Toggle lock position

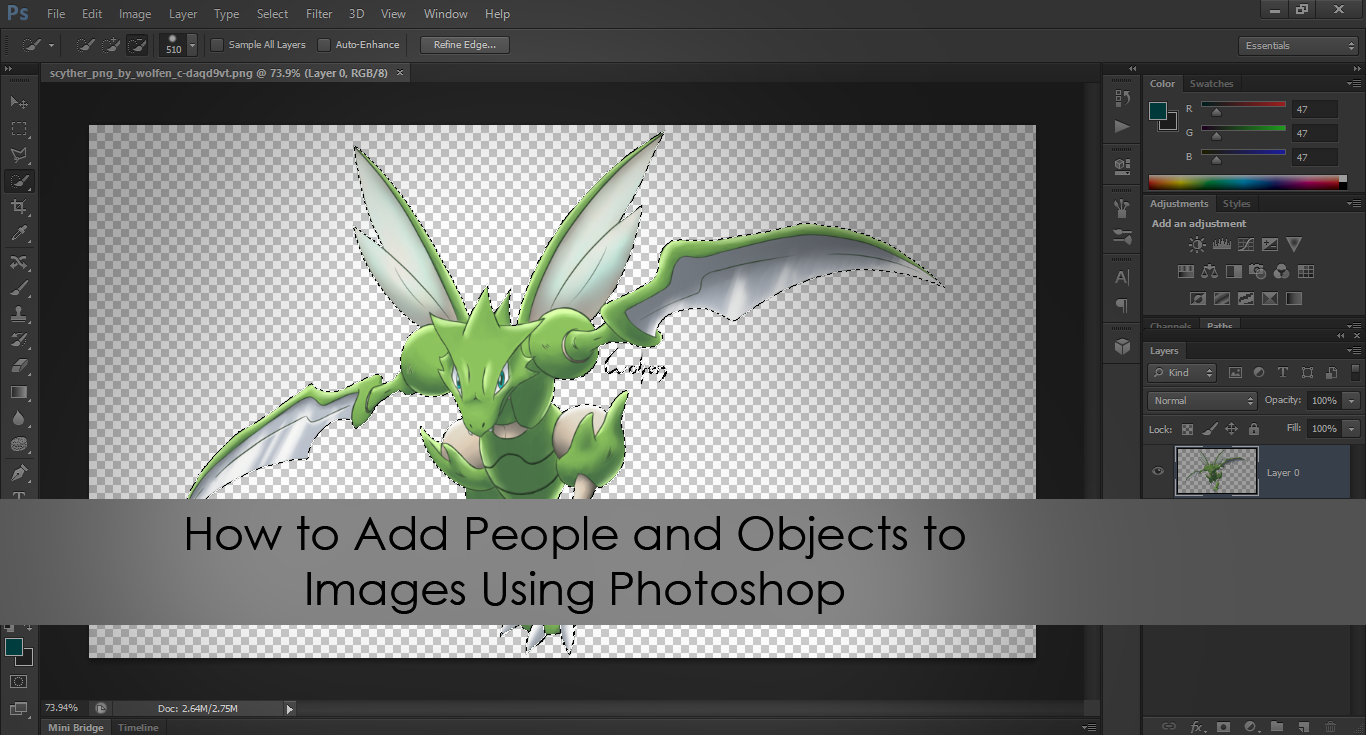click(1231, 429)
